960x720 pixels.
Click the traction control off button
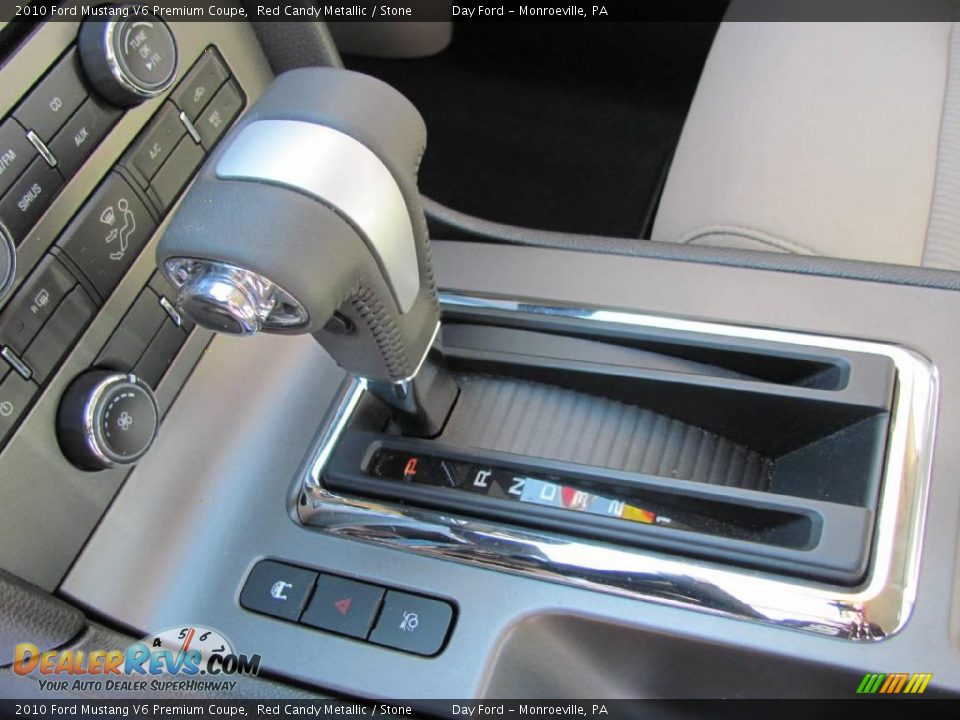(411, 623)
